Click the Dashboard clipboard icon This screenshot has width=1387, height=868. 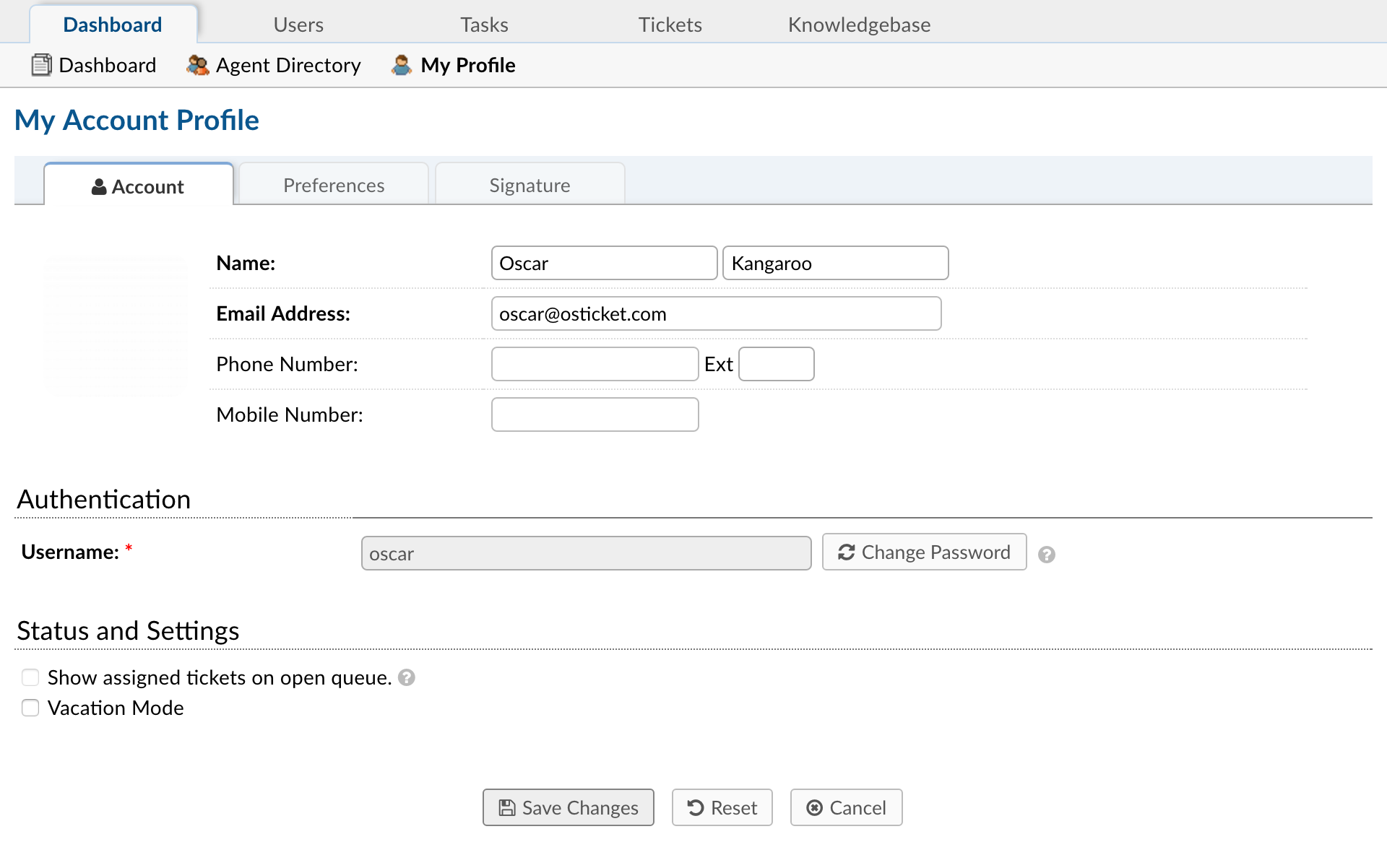(41, 65)
